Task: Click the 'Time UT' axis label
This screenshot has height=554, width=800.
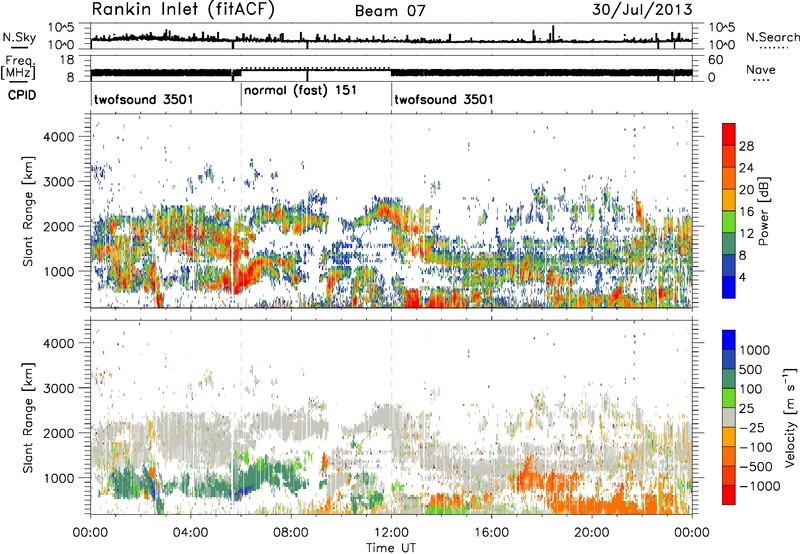Action: coord(391,548)
